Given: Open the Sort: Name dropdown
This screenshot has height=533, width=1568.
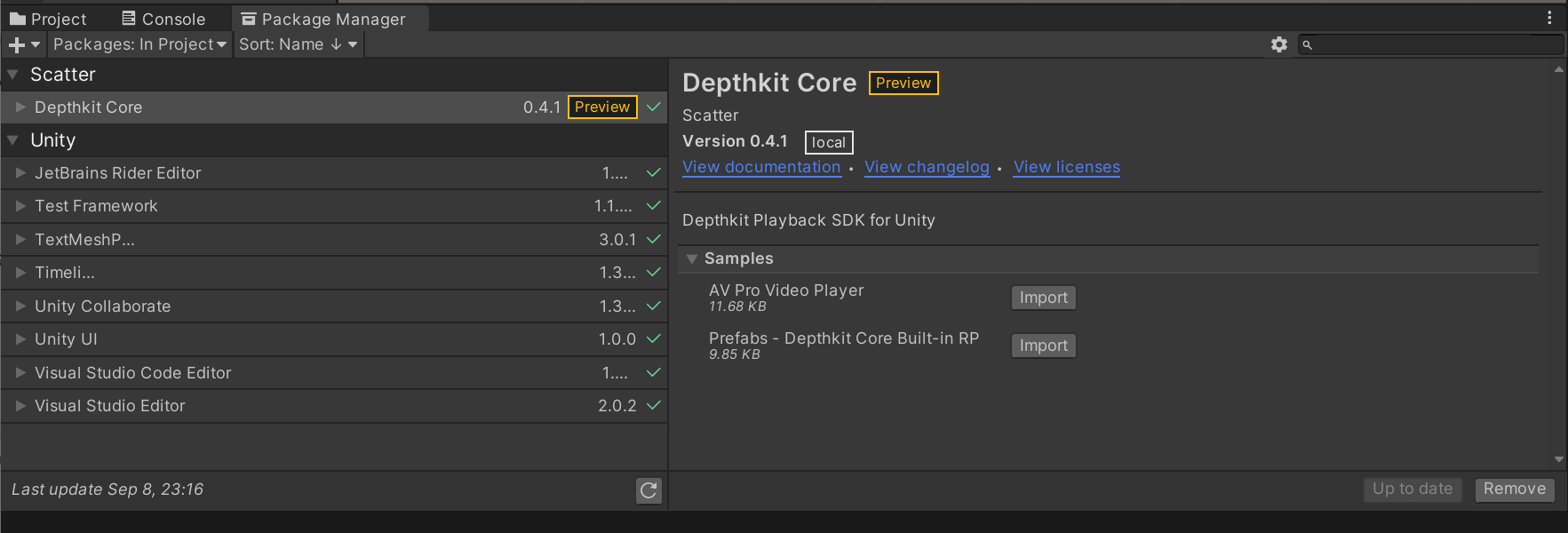Looking at the screenshot, I should (298, 44).
